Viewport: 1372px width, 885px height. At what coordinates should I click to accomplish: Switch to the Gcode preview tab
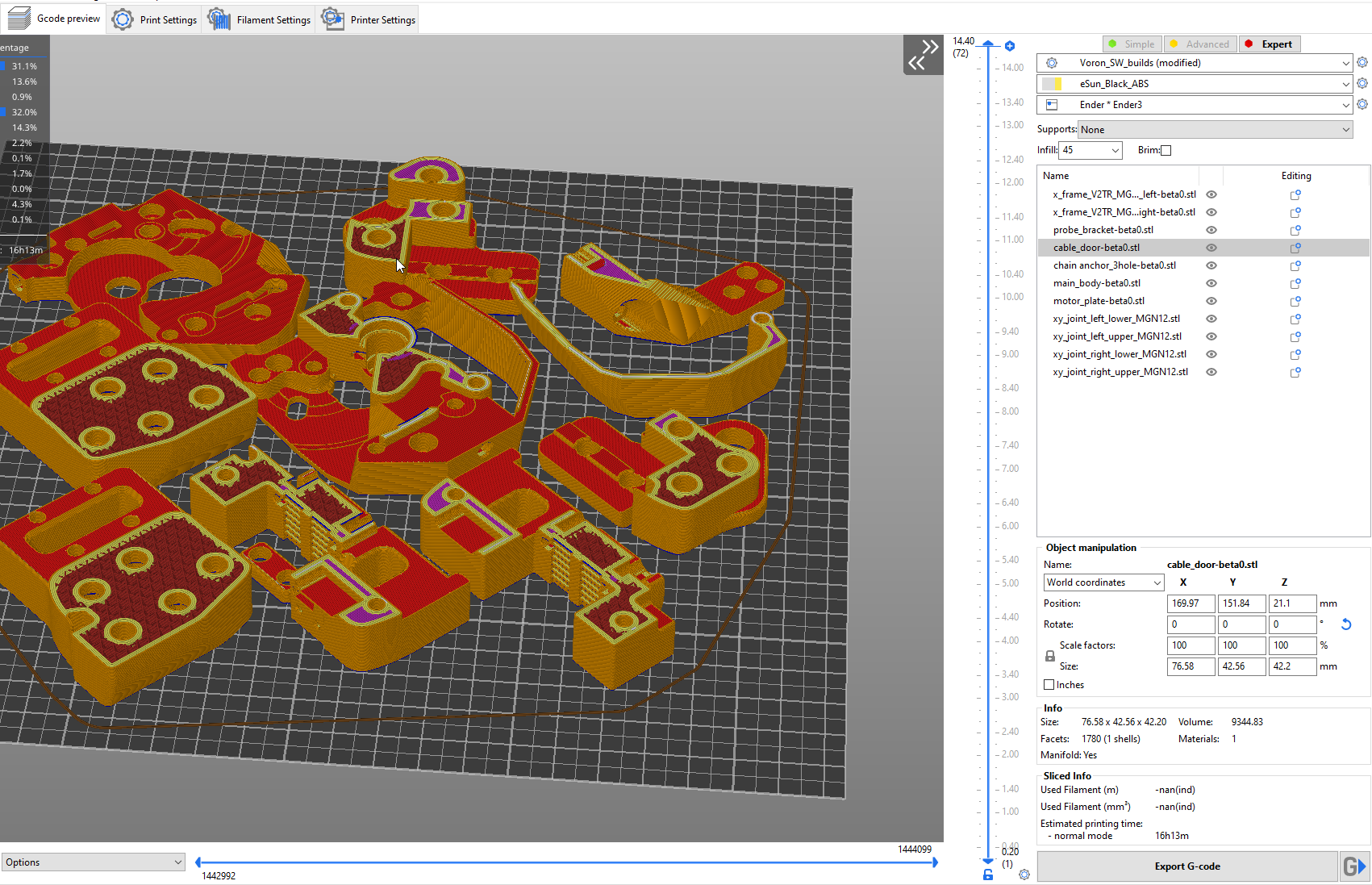pyautogui.click(x=53, y=19)
